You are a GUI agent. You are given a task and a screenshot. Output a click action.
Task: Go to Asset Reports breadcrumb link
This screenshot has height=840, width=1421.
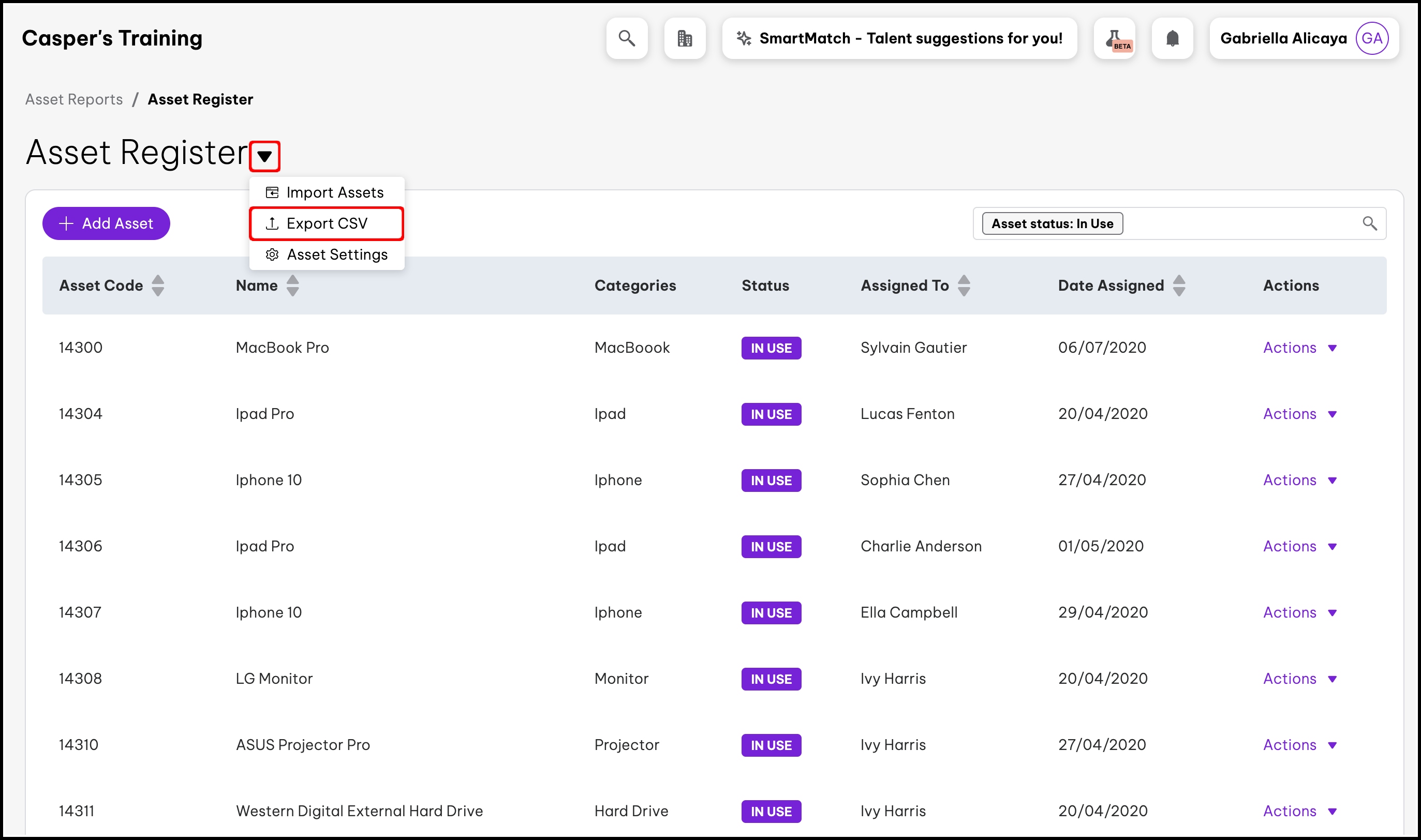click(74, 100)
